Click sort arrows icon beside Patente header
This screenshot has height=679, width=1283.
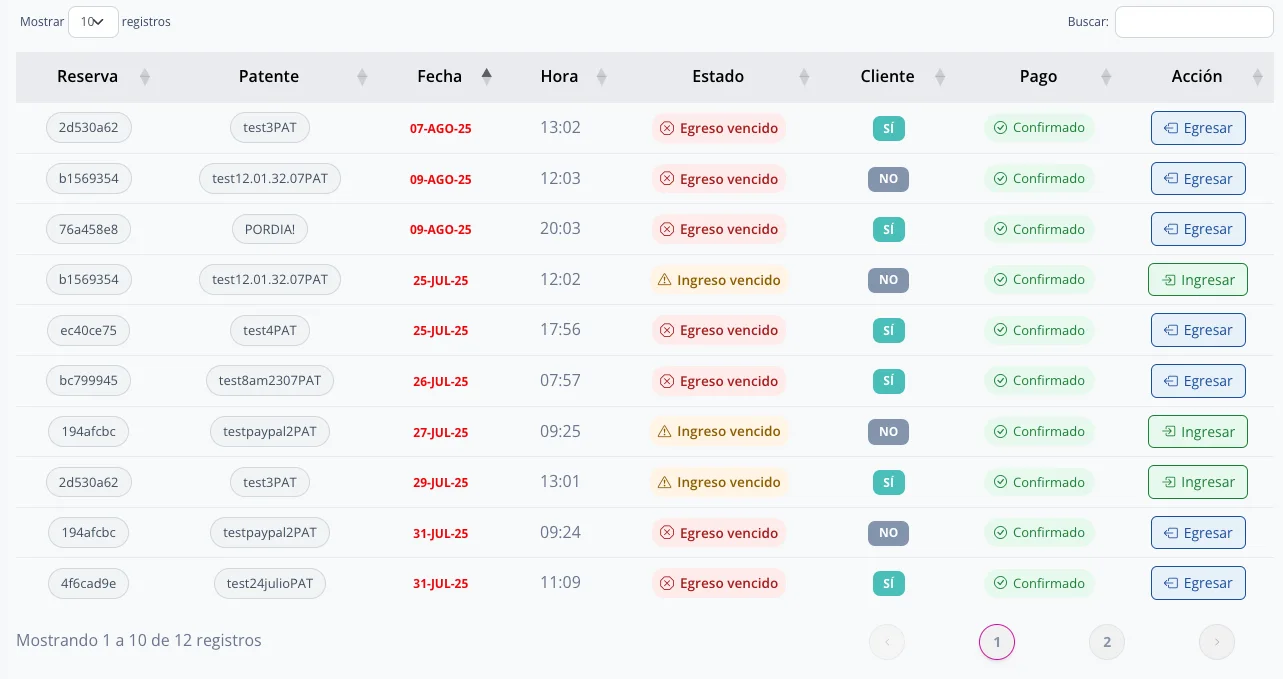362,77
